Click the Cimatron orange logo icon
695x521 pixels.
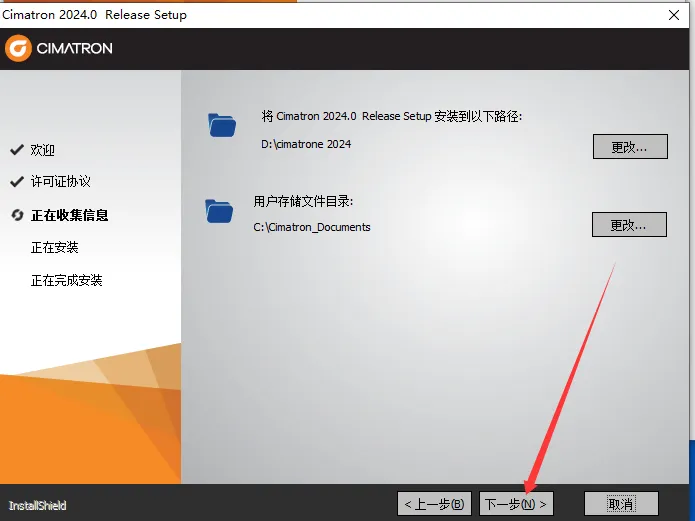pyautogui.click(x=18, y=48)
